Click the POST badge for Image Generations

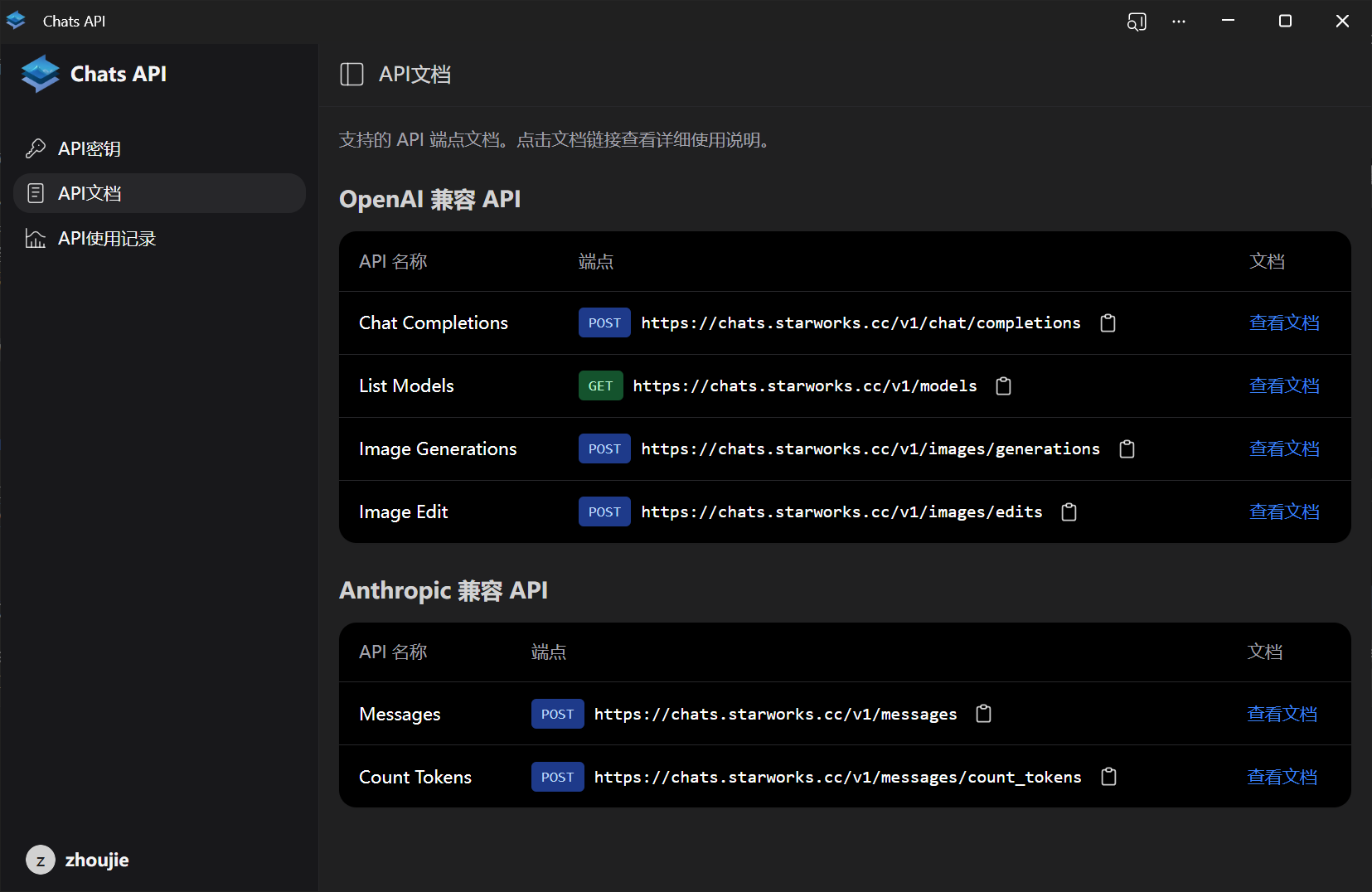pos(604,449)
